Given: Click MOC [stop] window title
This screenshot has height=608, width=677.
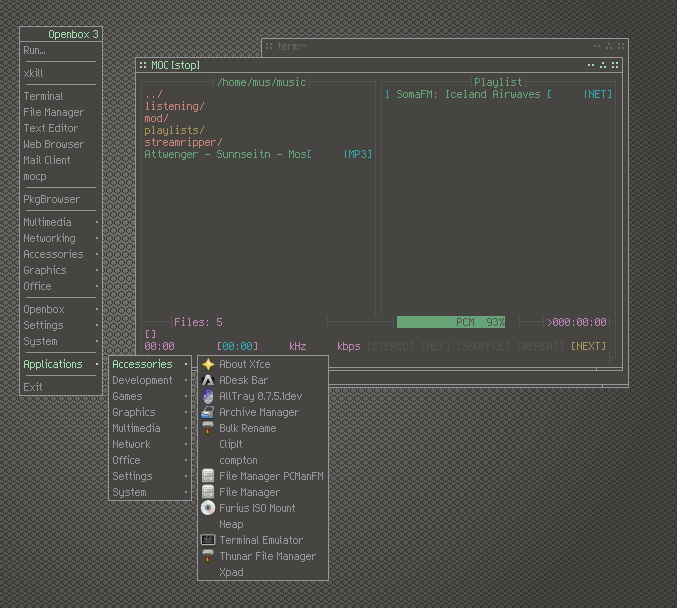Looking at the screenshot, I should [x=176, y=65].
